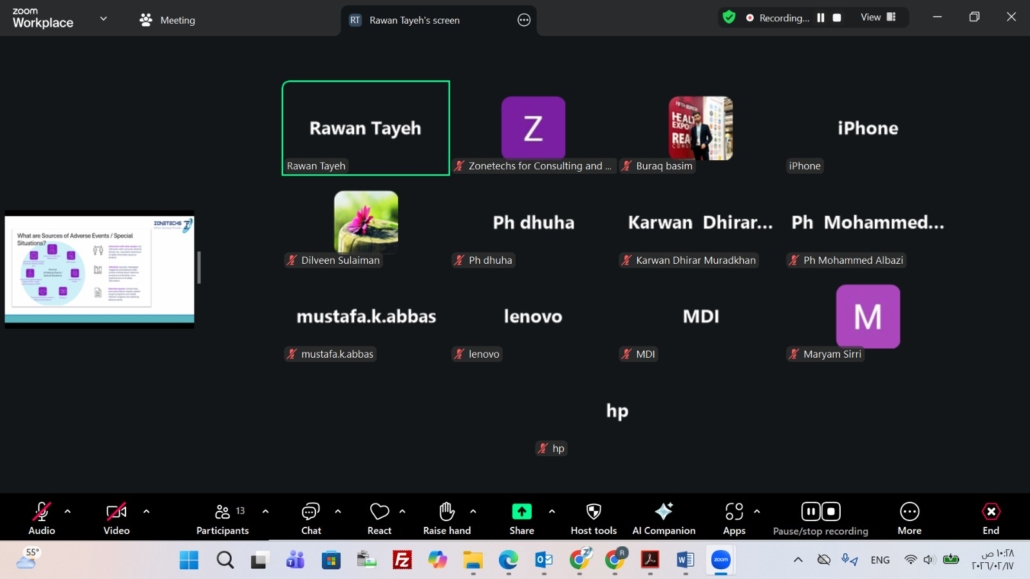Open Adobe Acrobat from the taskbar

point(650,560)
